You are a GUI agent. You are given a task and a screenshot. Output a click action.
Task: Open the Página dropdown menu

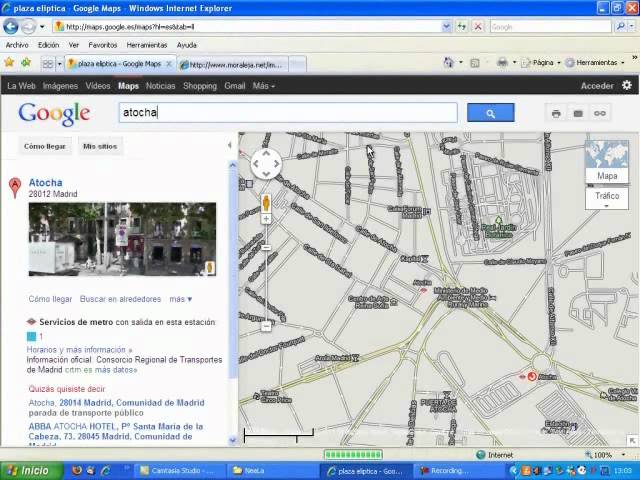point(541,62)
